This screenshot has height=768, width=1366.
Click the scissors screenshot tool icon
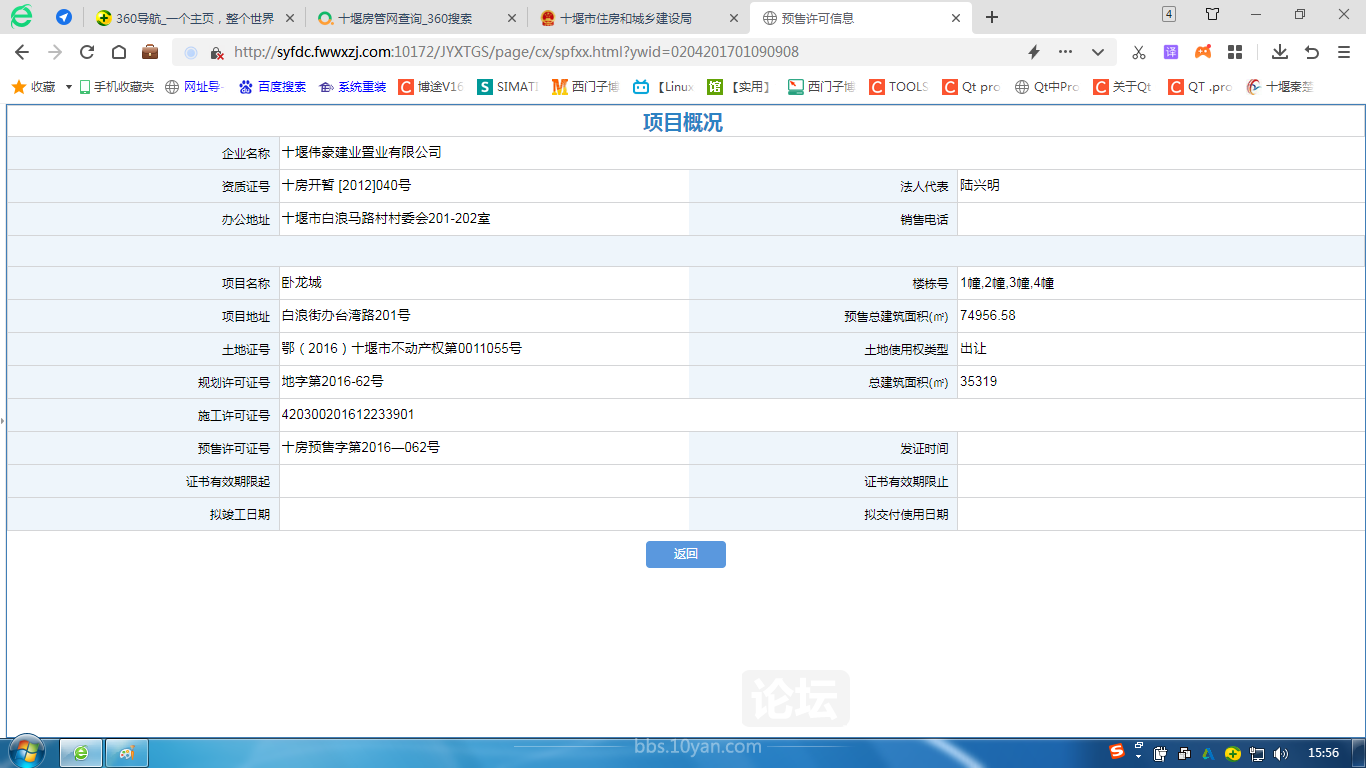[x=1138, y=52]
